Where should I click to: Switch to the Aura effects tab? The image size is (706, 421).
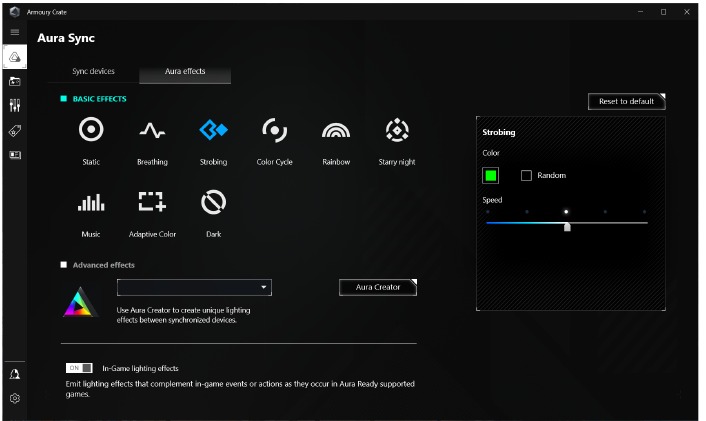click(185, 72)
